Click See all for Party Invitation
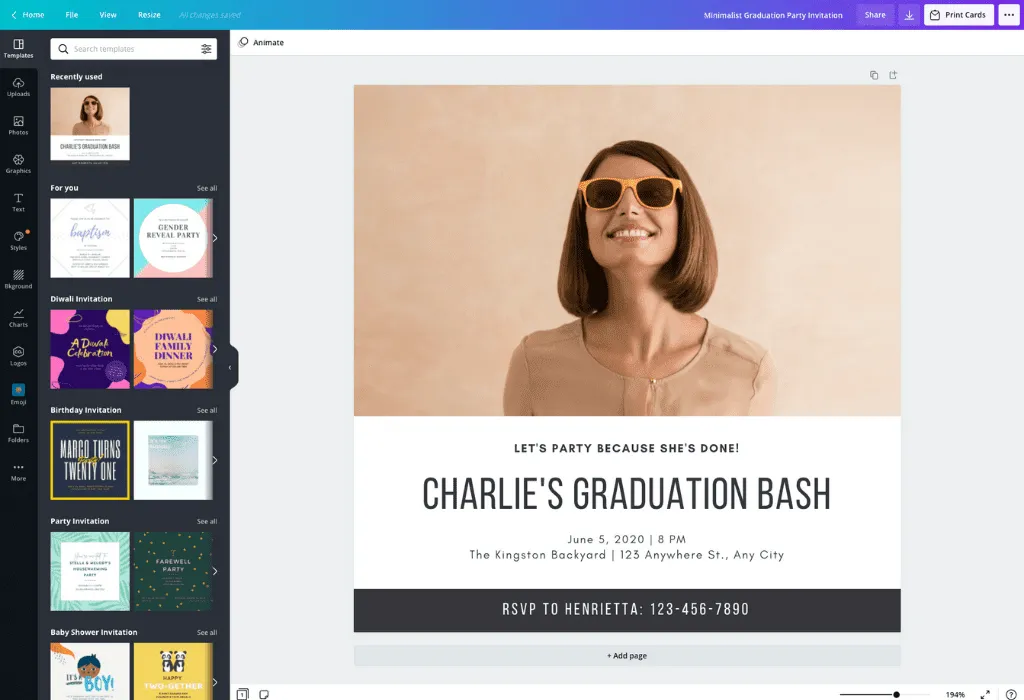Screen dimensions: 1024x700 (207, 521)
